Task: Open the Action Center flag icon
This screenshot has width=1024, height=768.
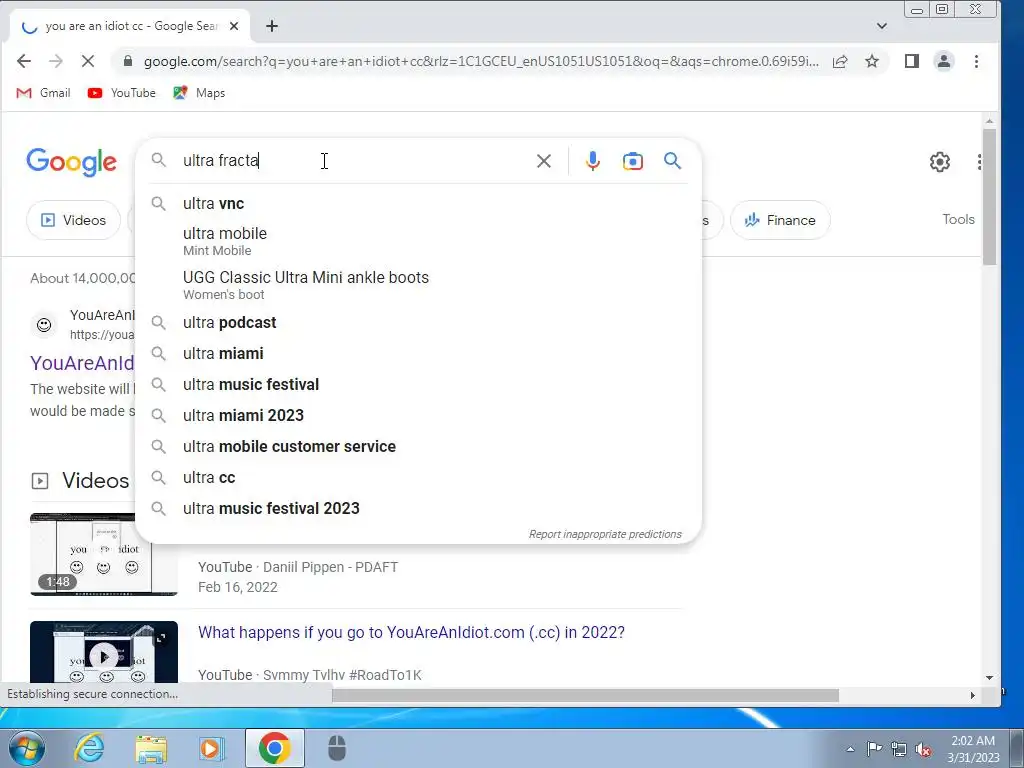Action: tap(874, 749)
